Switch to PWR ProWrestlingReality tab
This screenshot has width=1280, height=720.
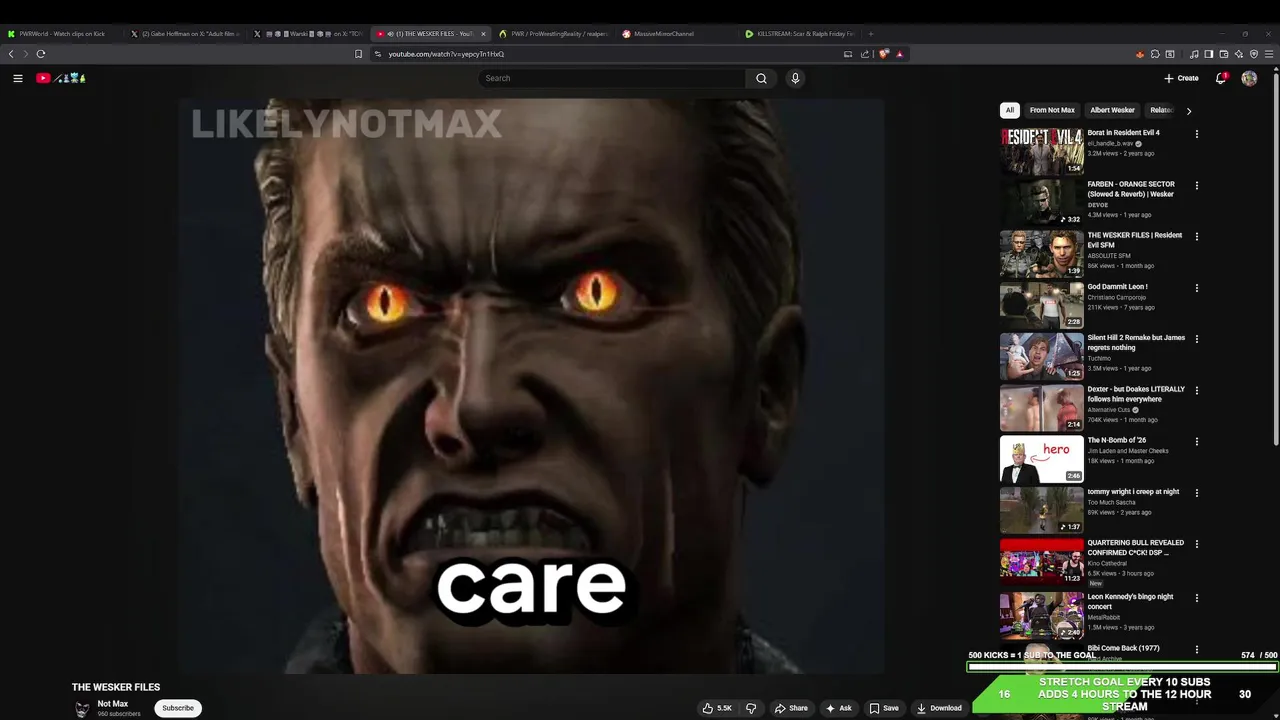point(553,34)
